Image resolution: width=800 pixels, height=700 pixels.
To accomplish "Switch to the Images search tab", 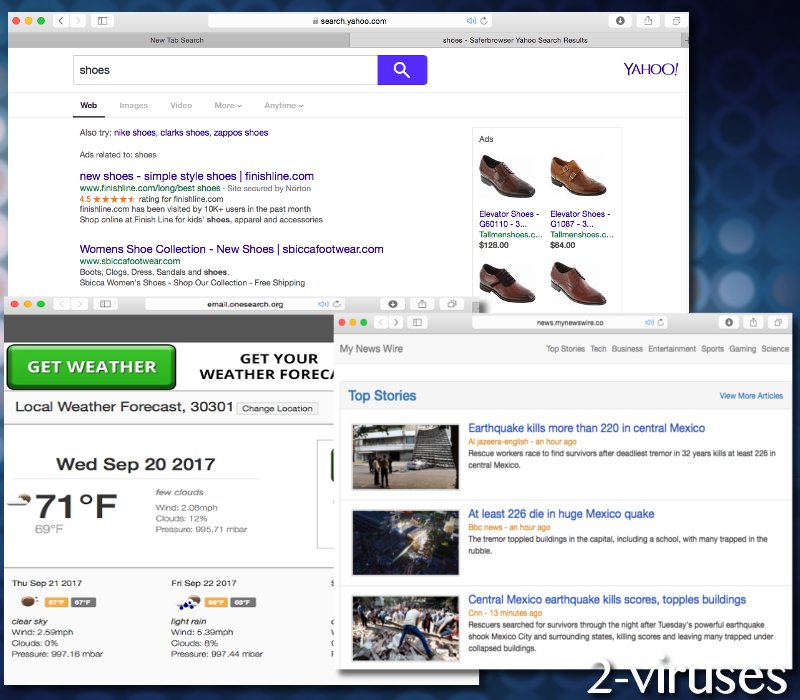I will coord(134,106).
